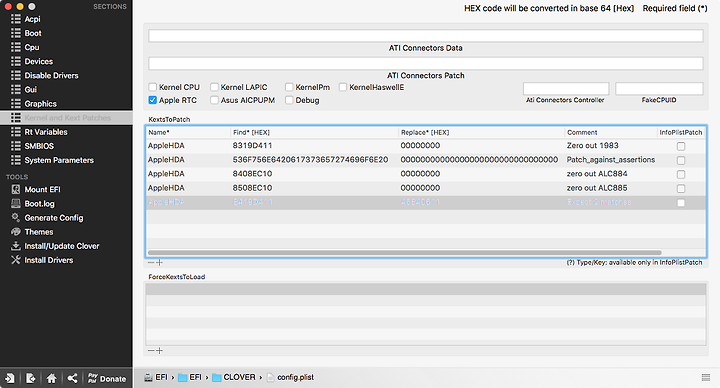Enable the Asus AICPUPM checkbox

coord(214,100)
